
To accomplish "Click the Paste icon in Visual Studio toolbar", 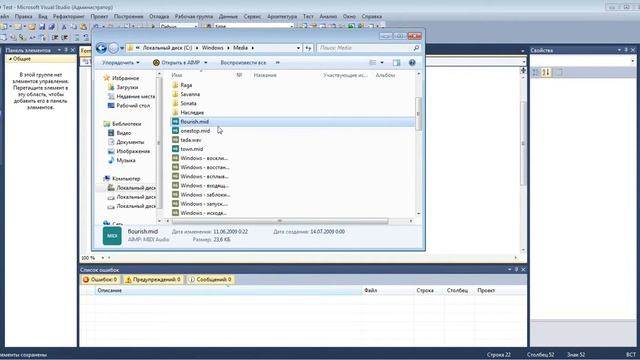I will pyautogui.click(x=83, y=27).
